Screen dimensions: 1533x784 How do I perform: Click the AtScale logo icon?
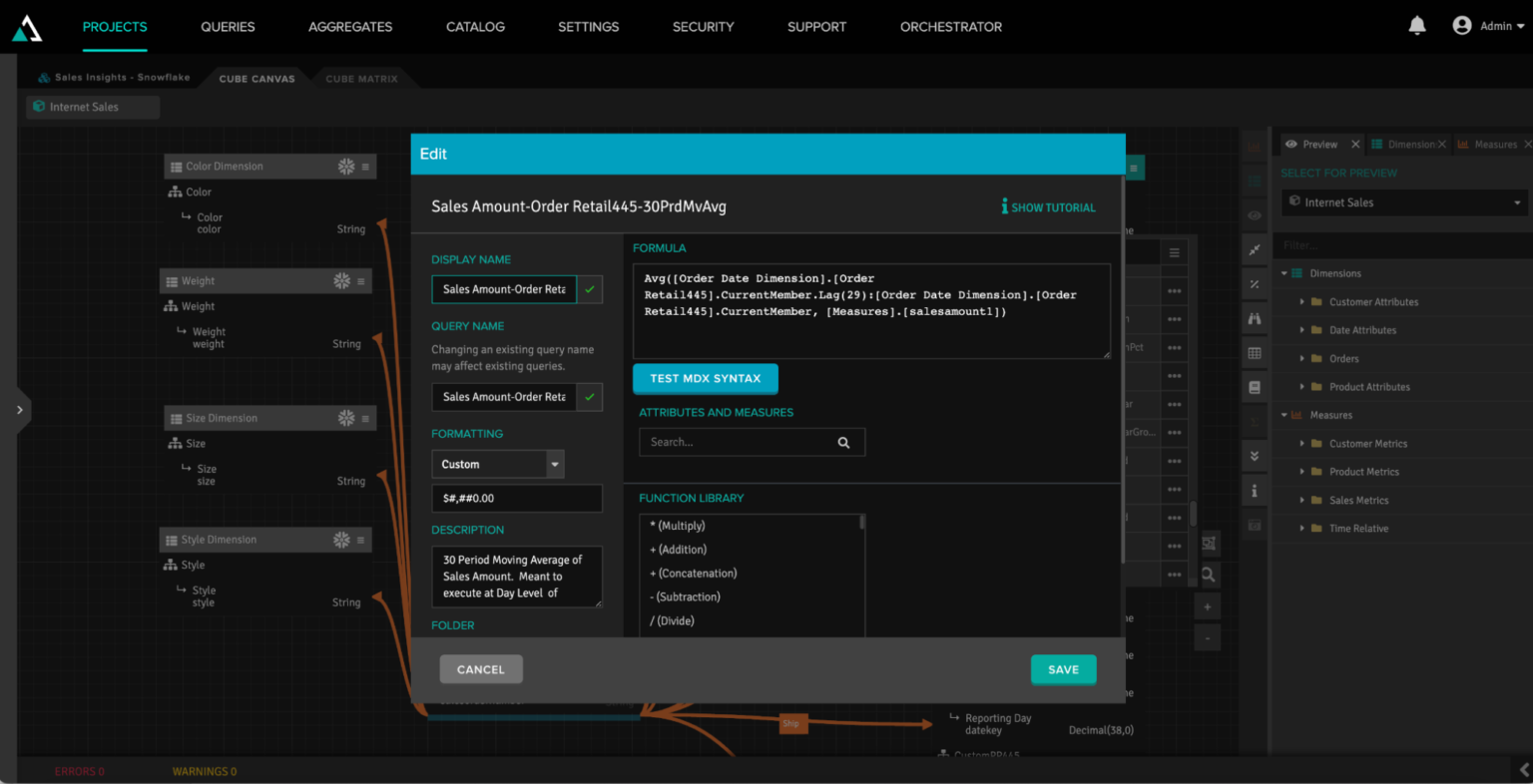click(27, 29)
